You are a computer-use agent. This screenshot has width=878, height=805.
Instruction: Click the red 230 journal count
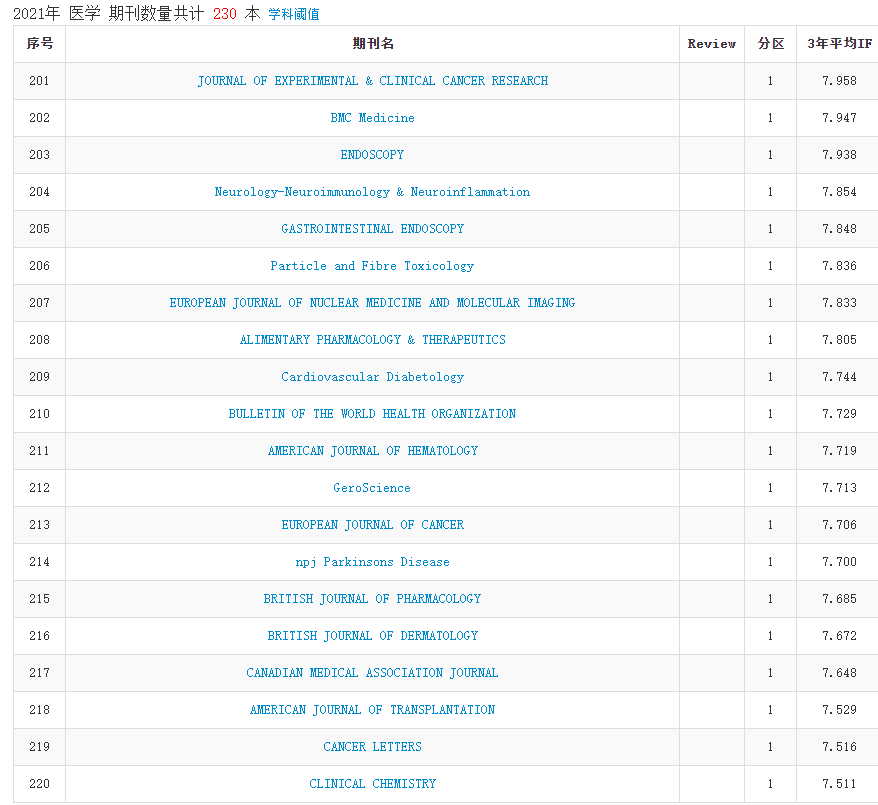[225, 14]
